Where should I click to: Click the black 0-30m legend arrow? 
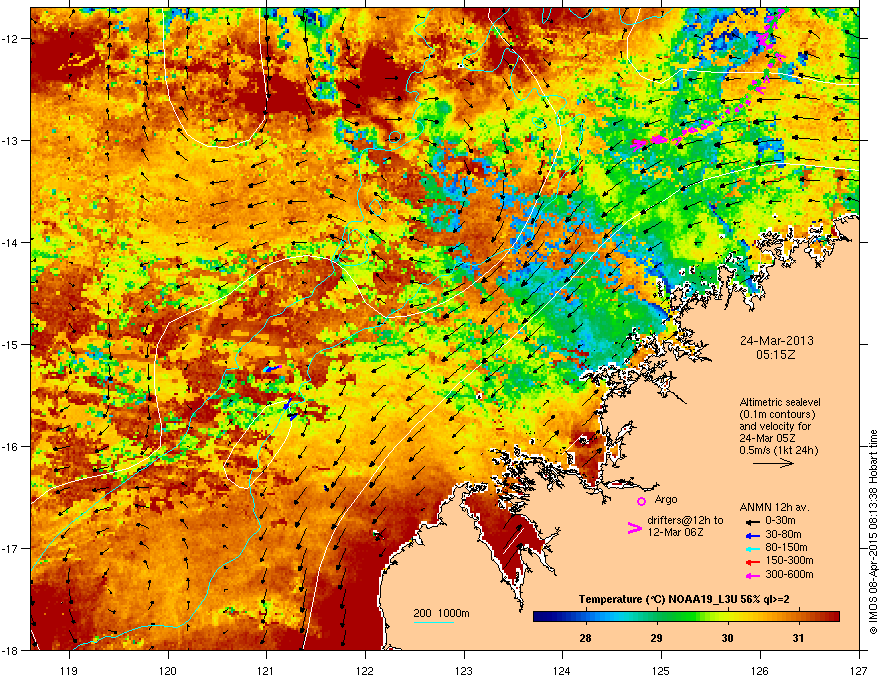coord(752,521)
